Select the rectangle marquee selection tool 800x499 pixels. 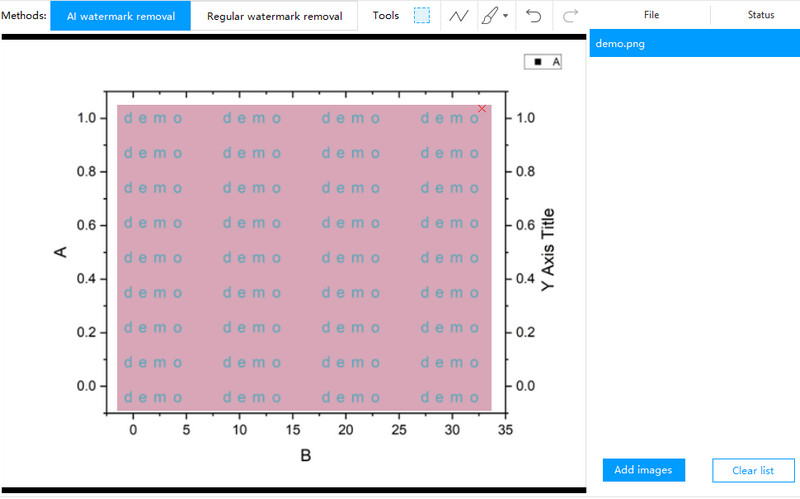pyautogui.click(x=422, y=16)
